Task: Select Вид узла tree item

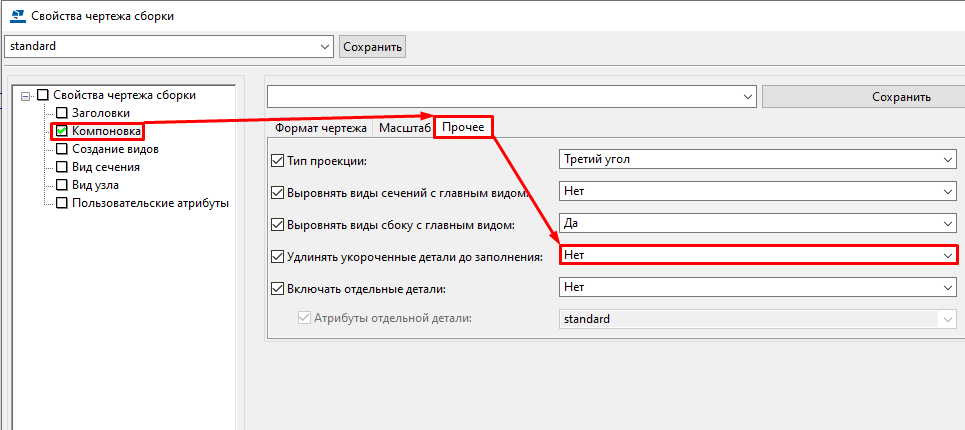Action: point(95,185)
